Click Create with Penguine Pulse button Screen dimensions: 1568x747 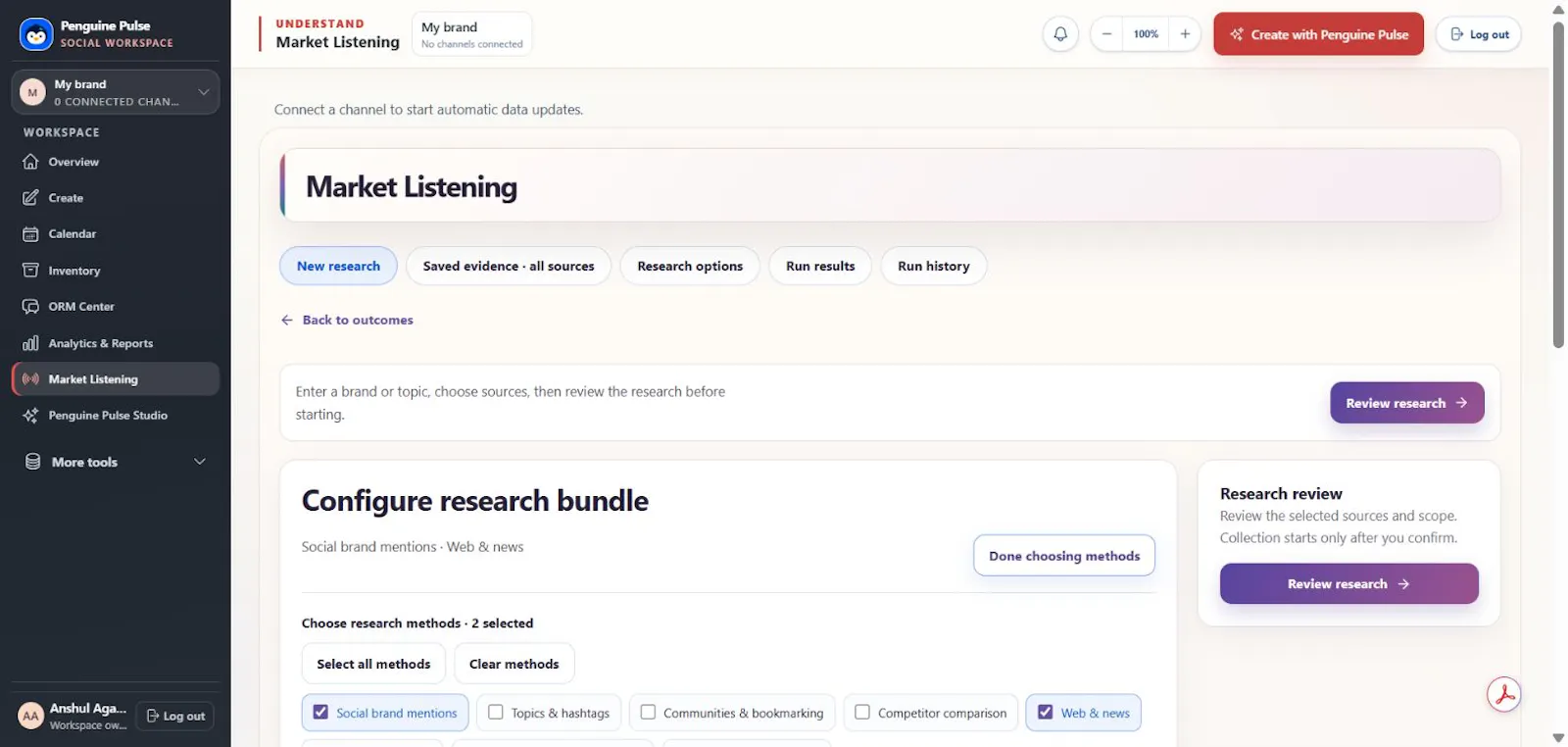[x=1319, y=34]
